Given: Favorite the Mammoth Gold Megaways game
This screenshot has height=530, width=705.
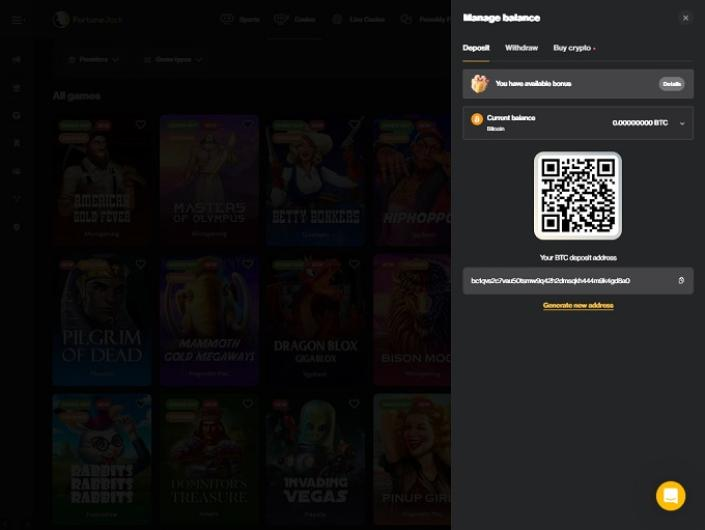Looking at the screenshot, I should click(248, 264).
